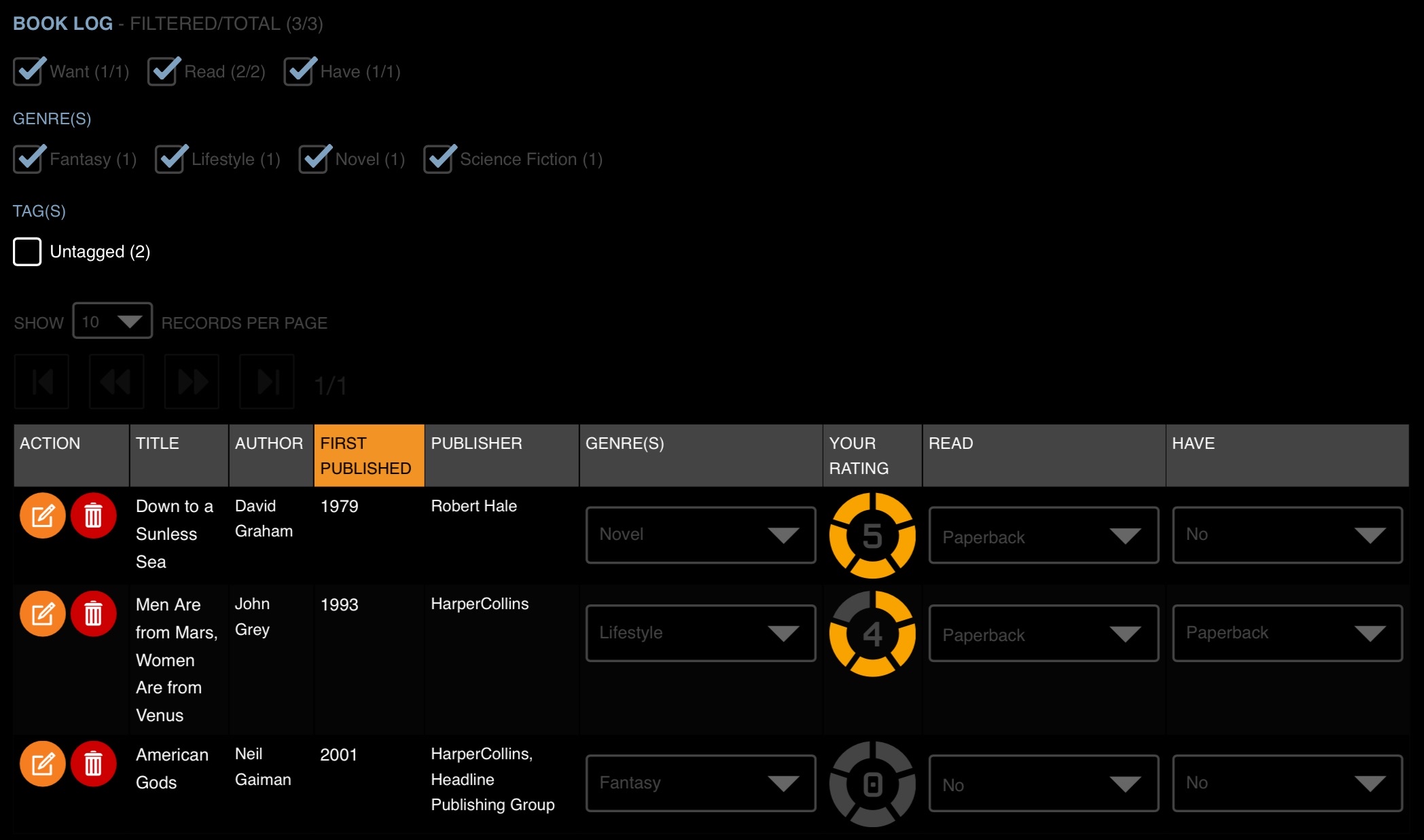Sort by the Have column header
This screenshot has width=1424, height=840.
(1287, 456)
